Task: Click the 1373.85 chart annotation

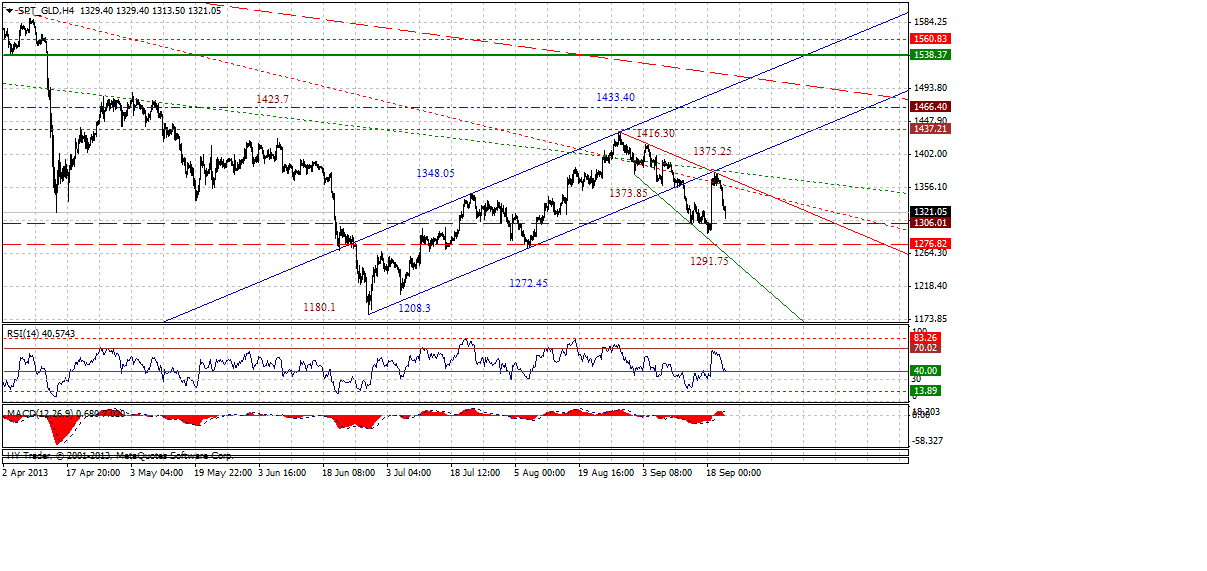Action: coord(629,192)
